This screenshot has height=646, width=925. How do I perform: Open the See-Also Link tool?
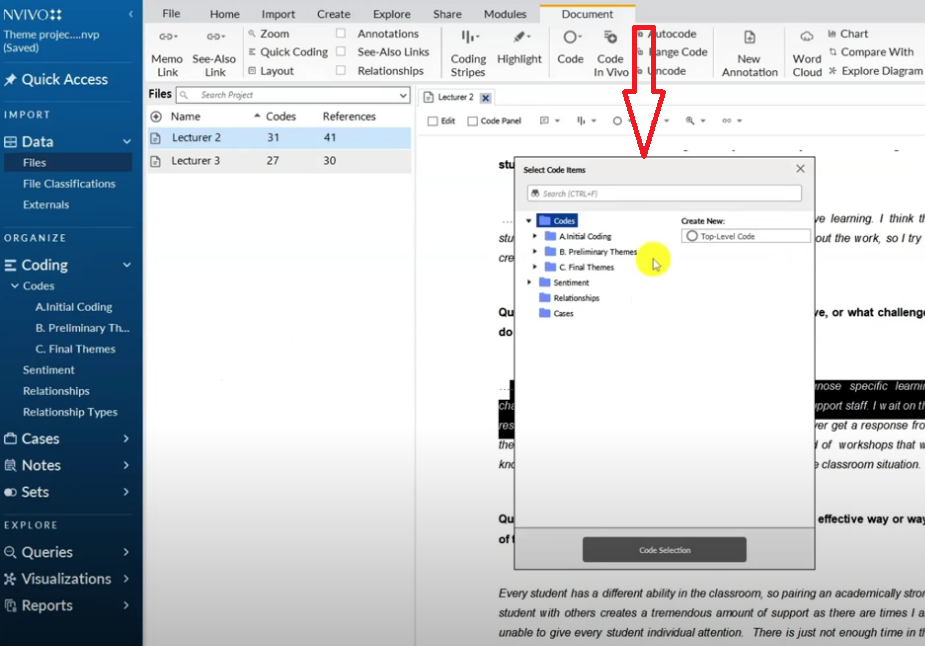214,54
